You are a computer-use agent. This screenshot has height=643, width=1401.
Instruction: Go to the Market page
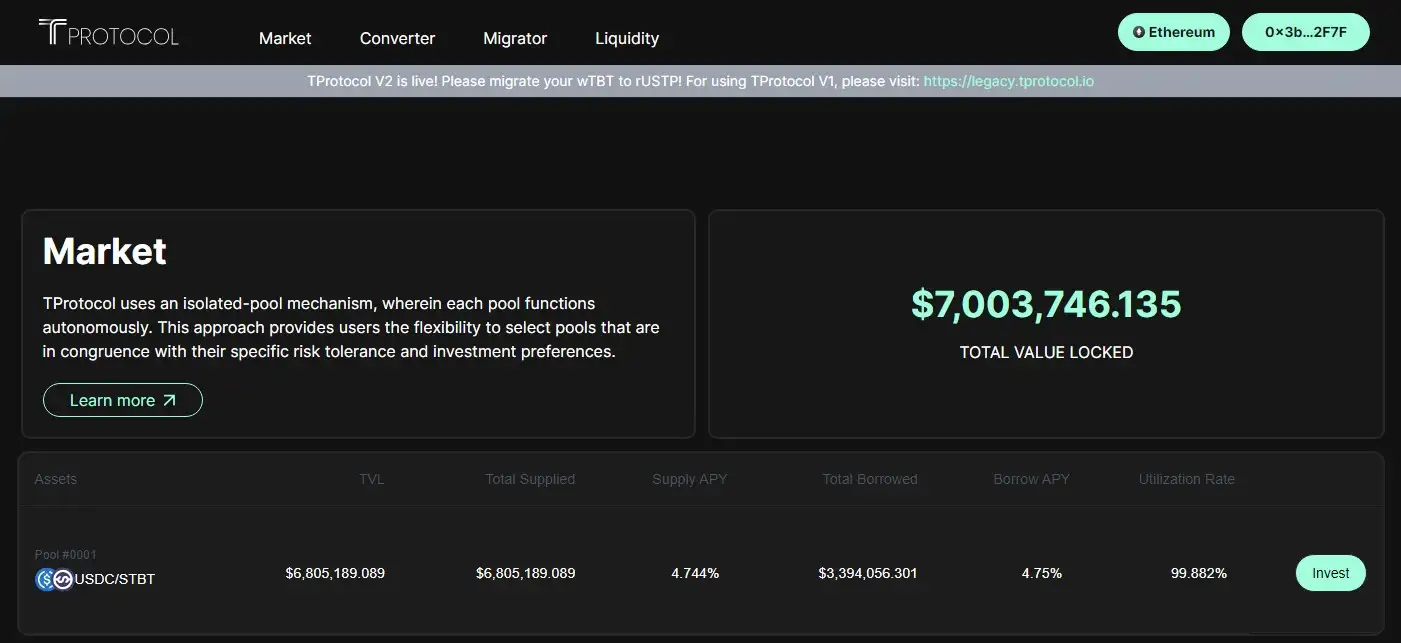pos(285,38)
